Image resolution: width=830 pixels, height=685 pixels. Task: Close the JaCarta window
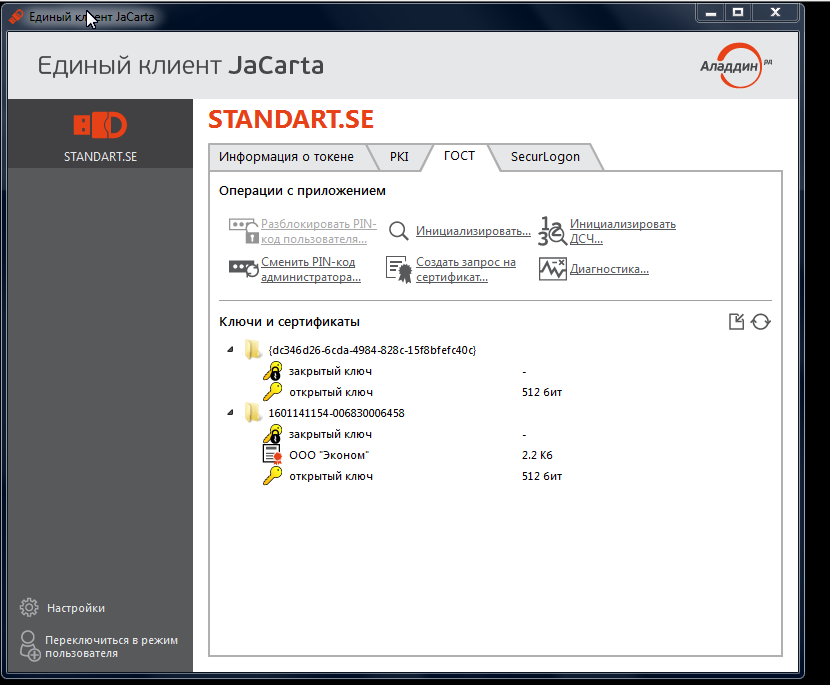(x=775, y=13)
